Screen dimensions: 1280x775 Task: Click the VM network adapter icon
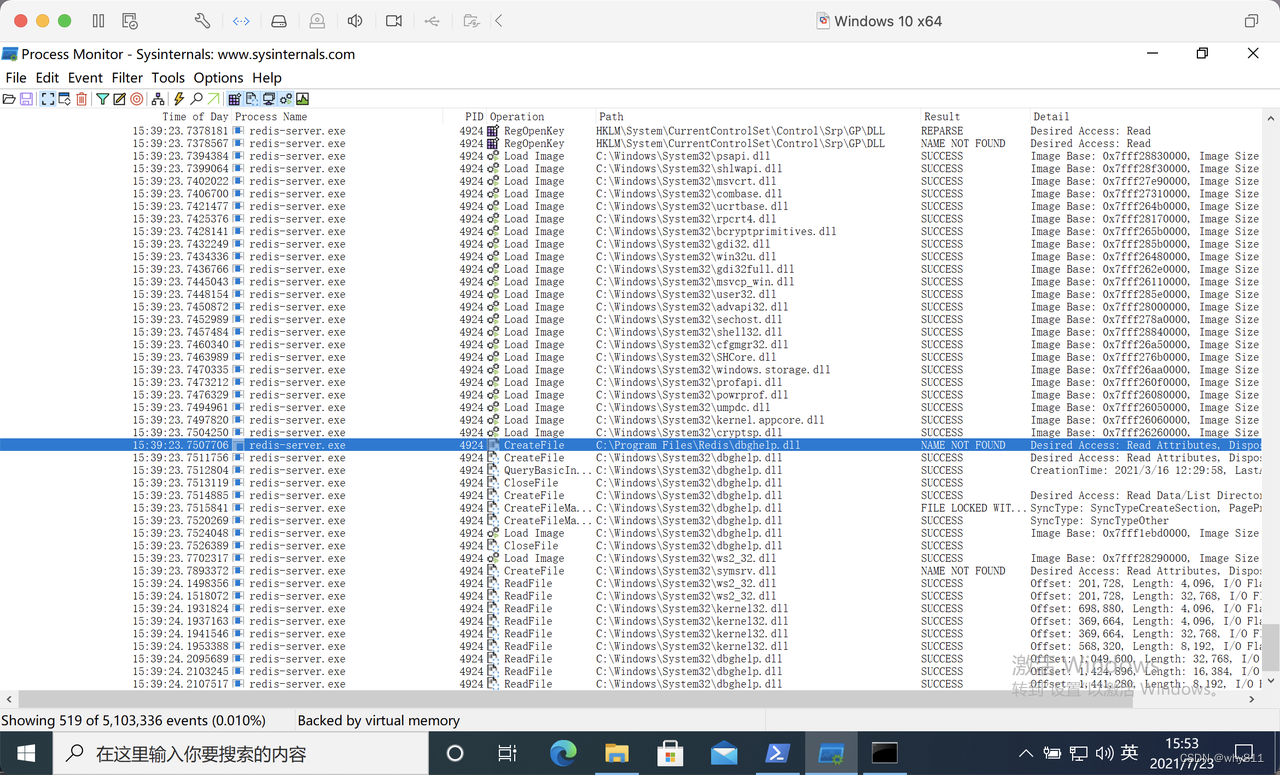pos(241,21)
